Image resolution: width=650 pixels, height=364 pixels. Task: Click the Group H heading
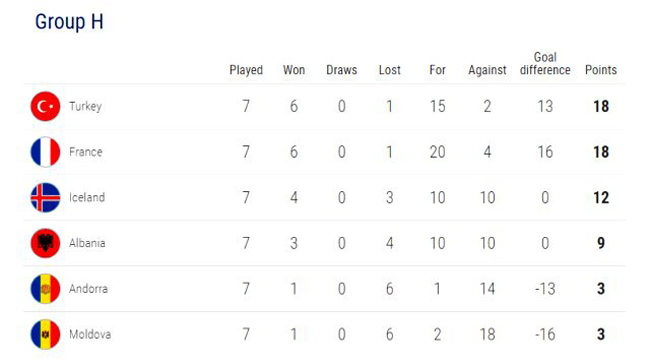coord(69,22)
